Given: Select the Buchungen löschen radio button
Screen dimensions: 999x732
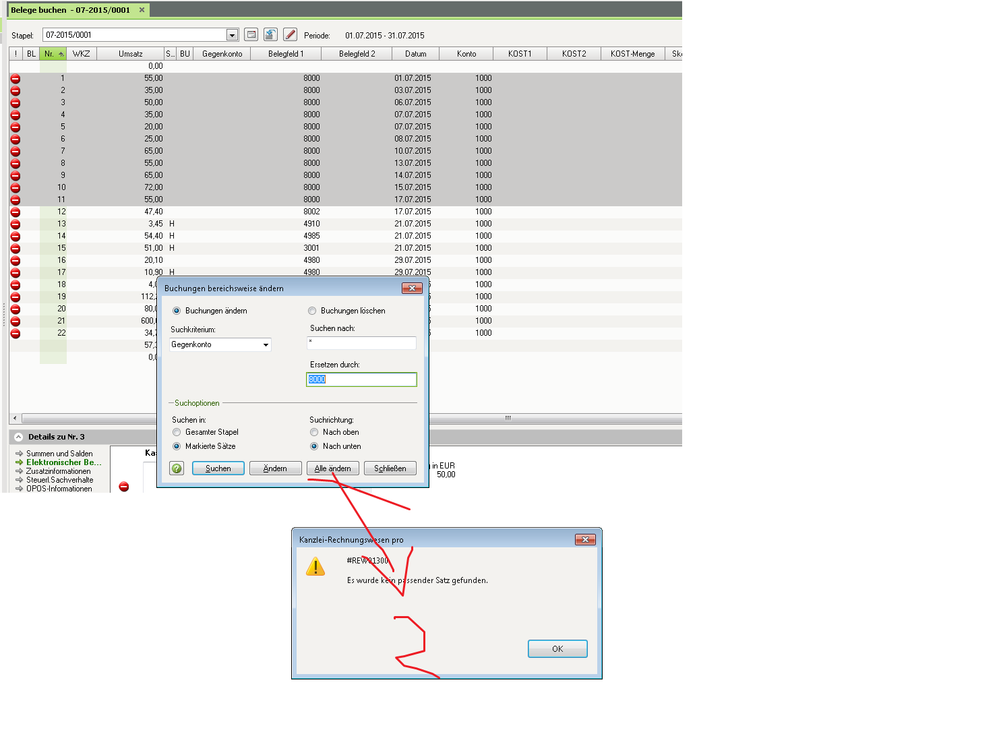Looking at the screenshot, I should coord(312,311).
